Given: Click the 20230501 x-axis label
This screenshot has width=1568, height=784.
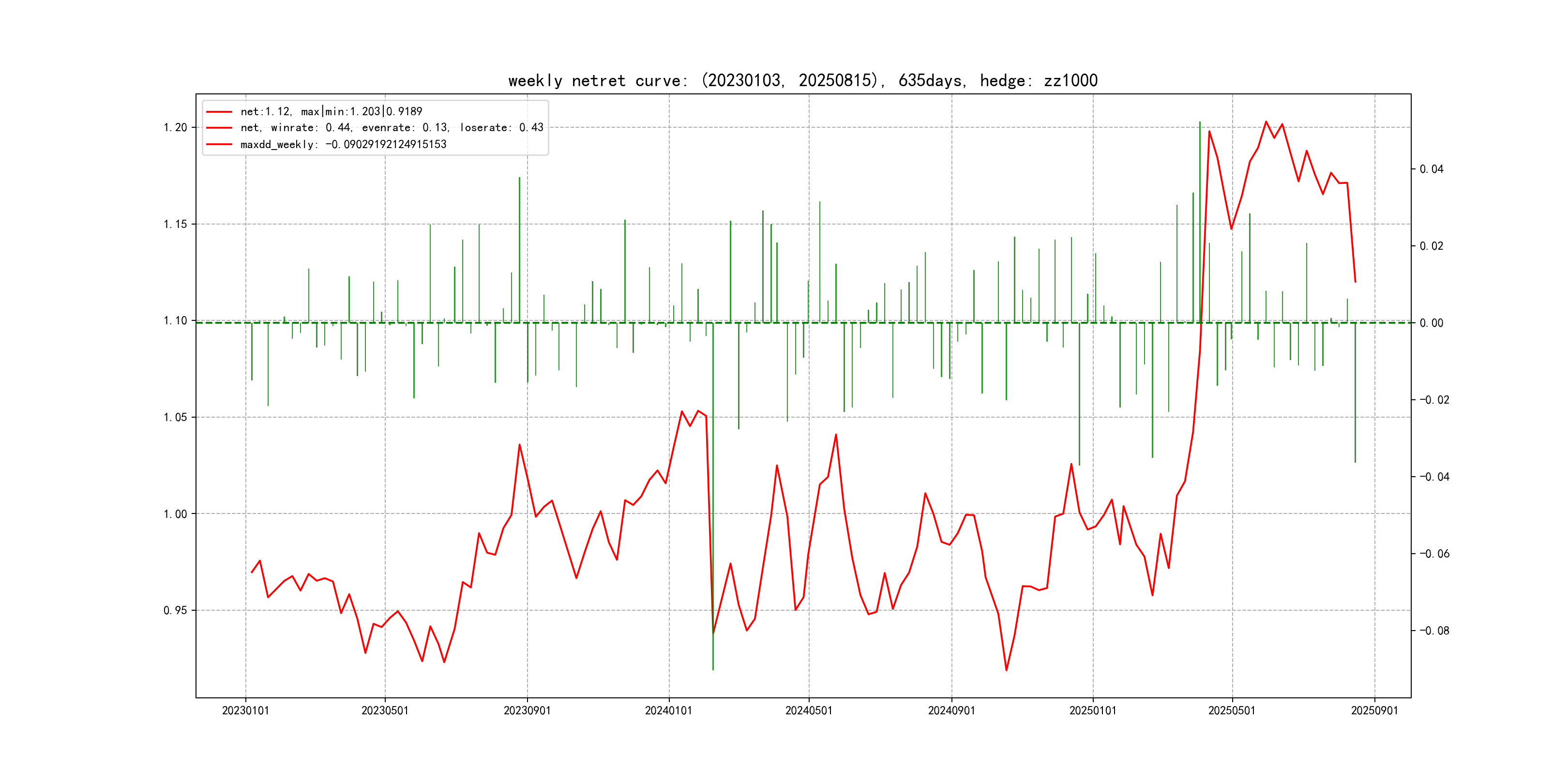Looking at the screenshot, I should click(x=385, y=711).
